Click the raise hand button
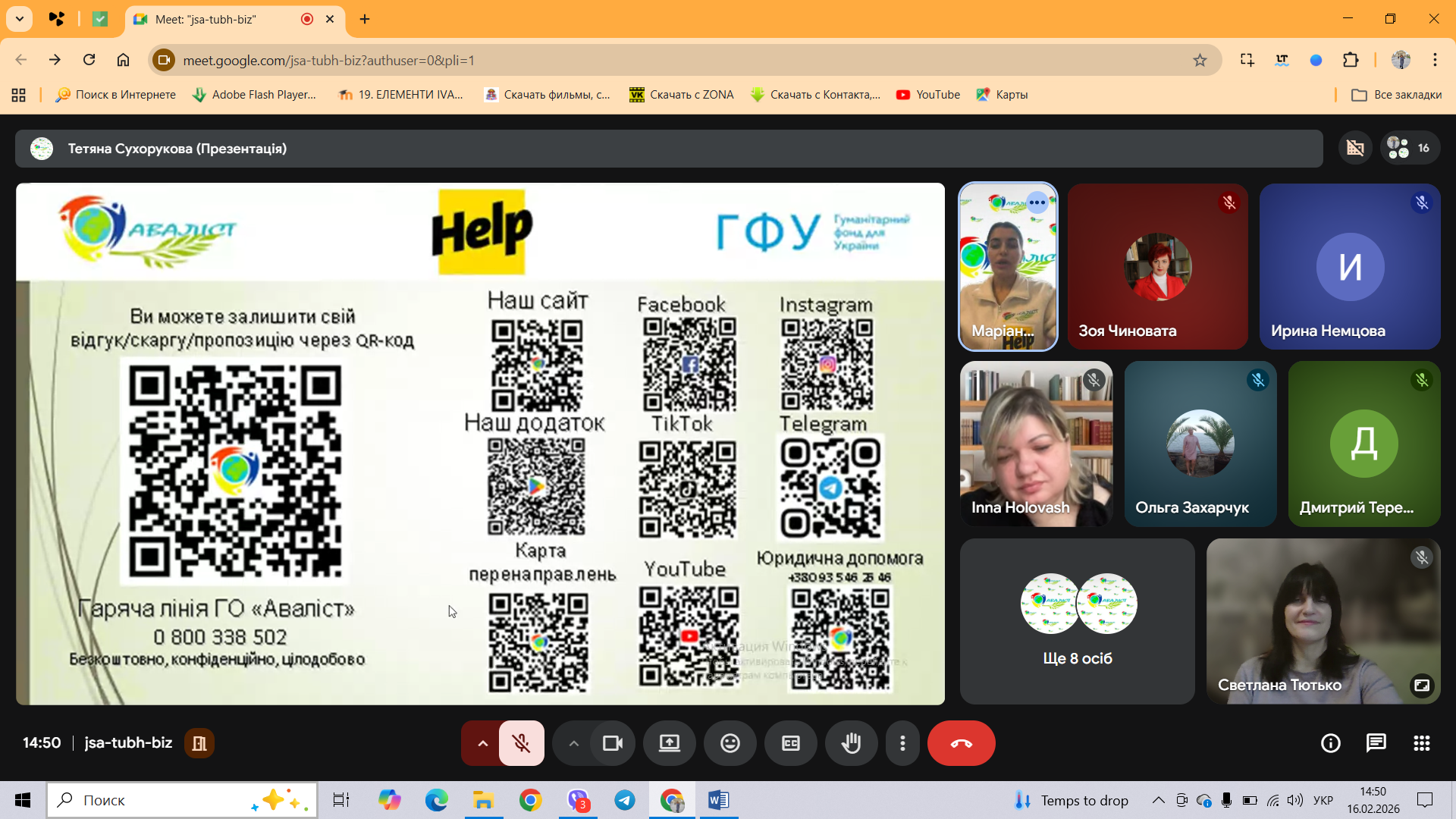 click(x=851, y=743)
